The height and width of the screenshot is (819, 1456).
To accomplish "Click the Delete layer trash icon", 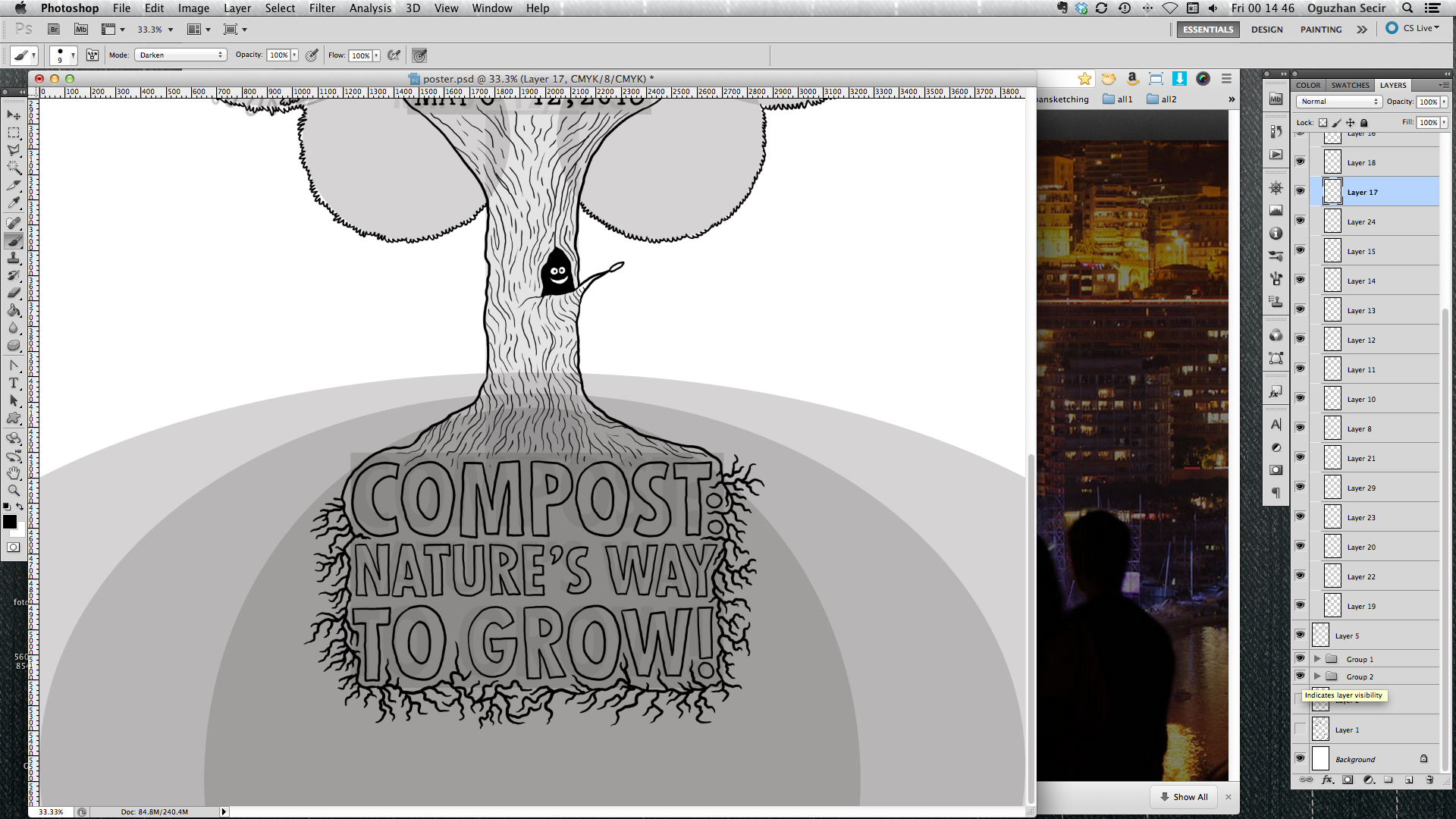I will [1429, 780].
